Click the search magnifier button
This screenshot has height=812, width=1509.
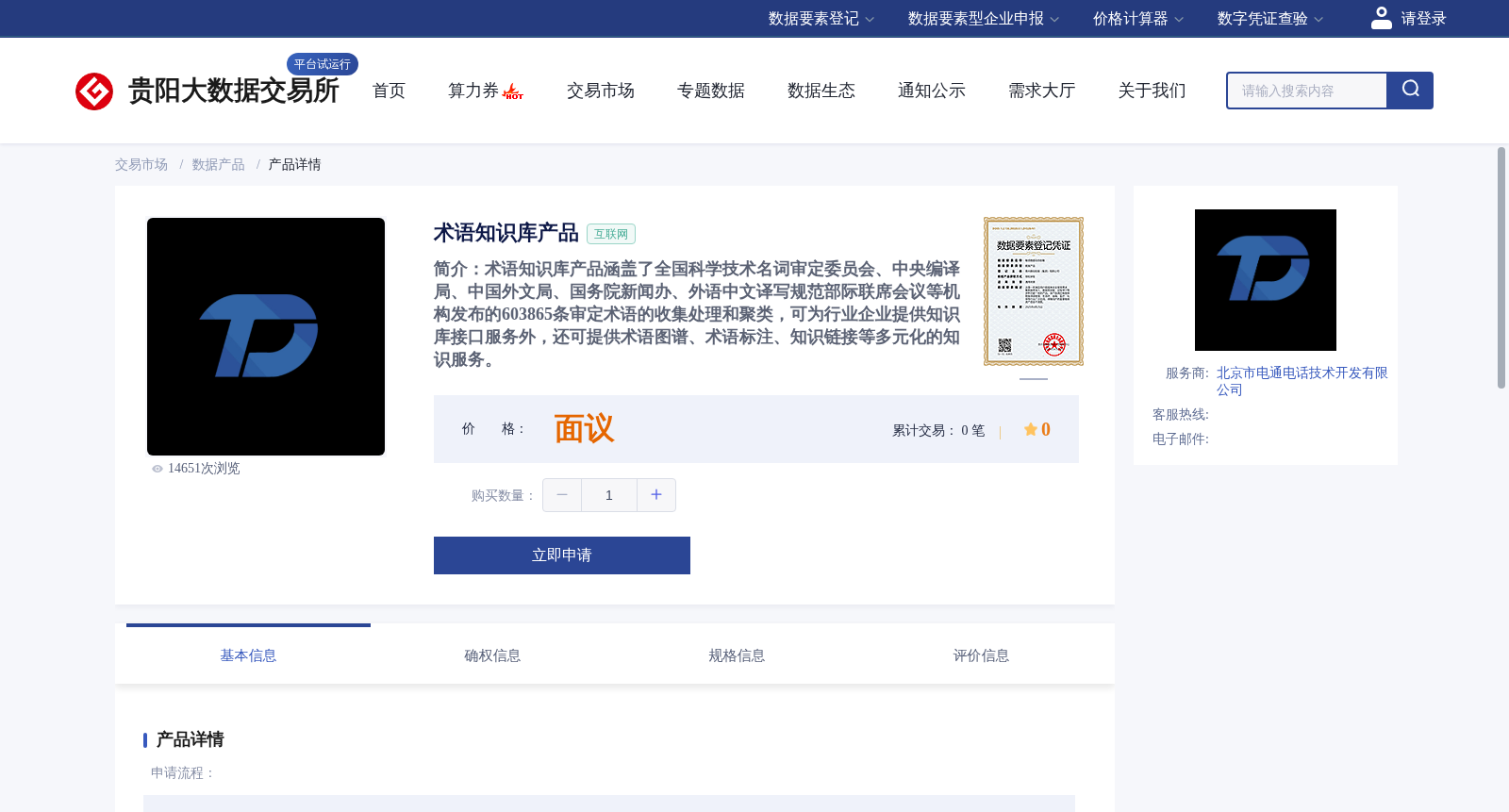1410,91
